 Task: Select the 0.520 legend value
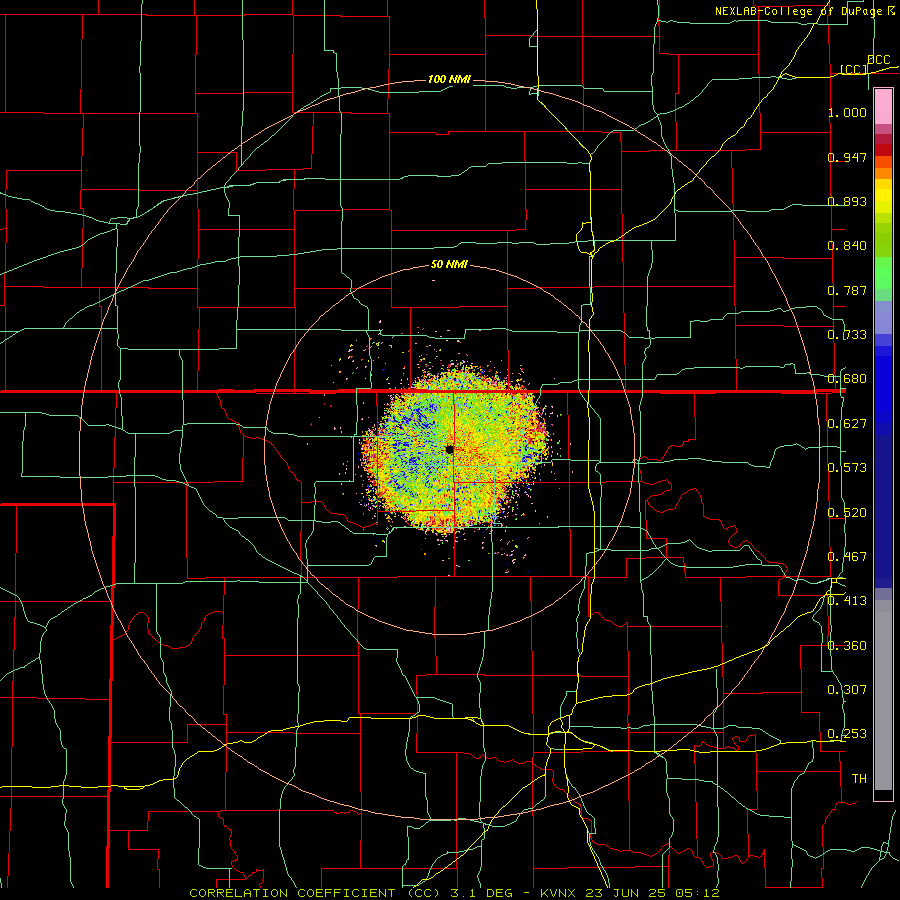[847, 513]
